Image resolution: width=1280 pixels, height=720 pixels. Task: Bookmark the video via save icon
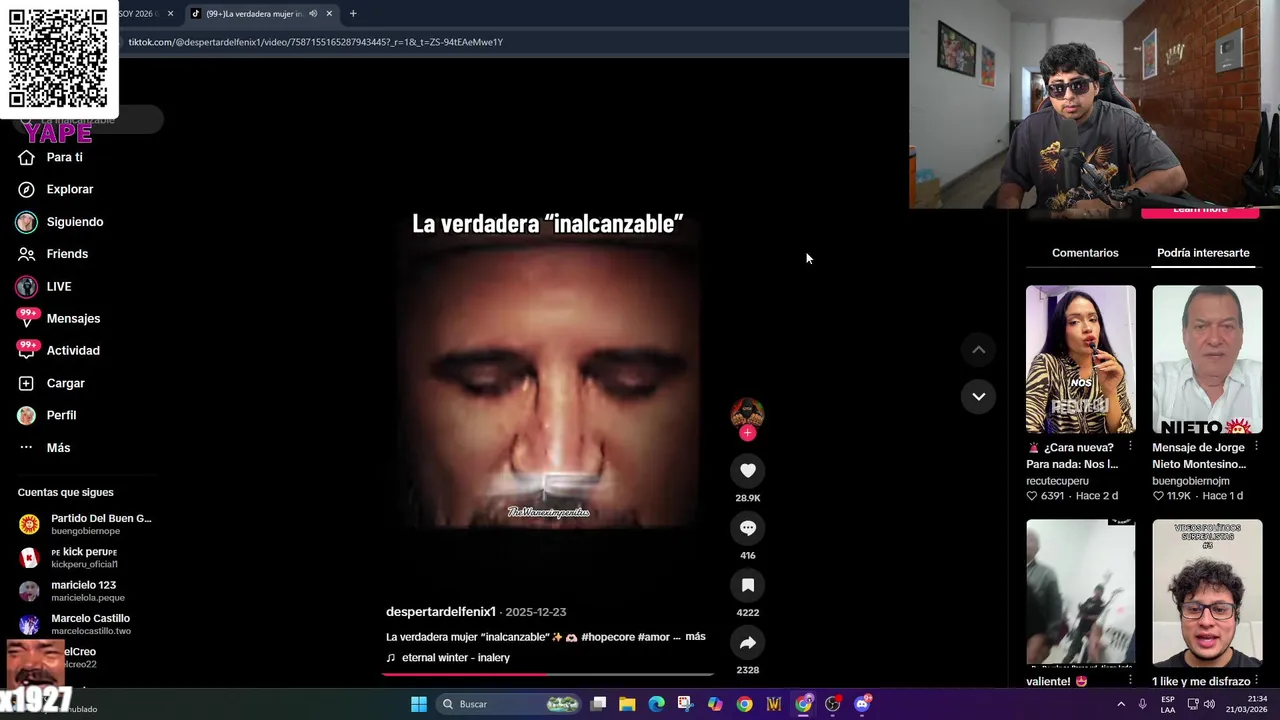point(747,585)
